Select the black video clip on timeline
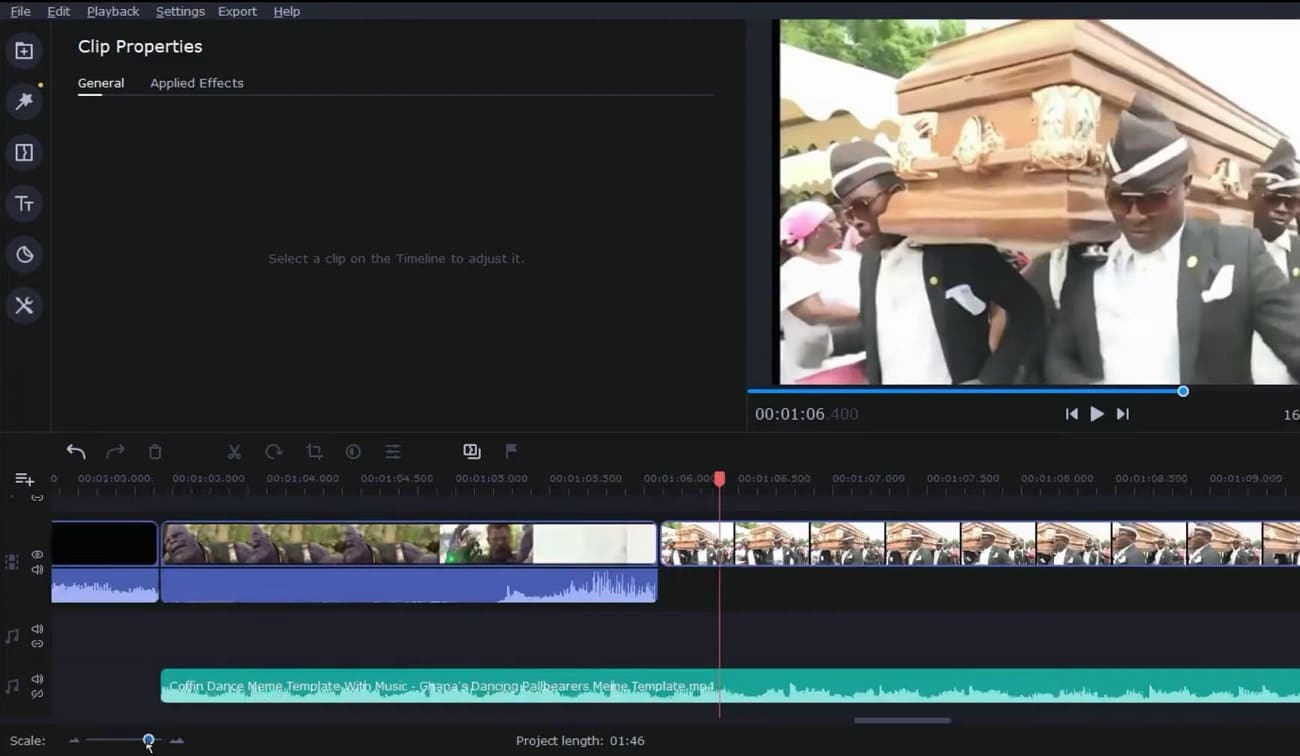1300x756 pixels. pos(105,544)
